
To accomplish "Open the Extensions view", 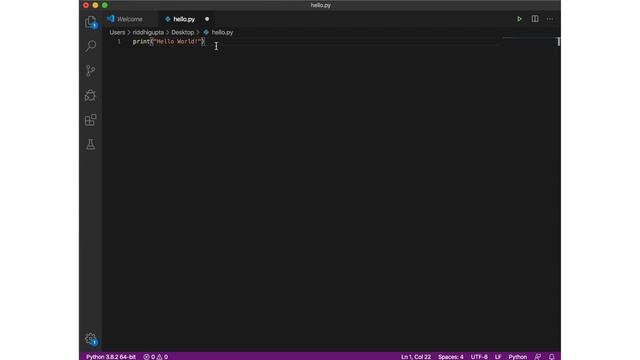I will point(91,120).
